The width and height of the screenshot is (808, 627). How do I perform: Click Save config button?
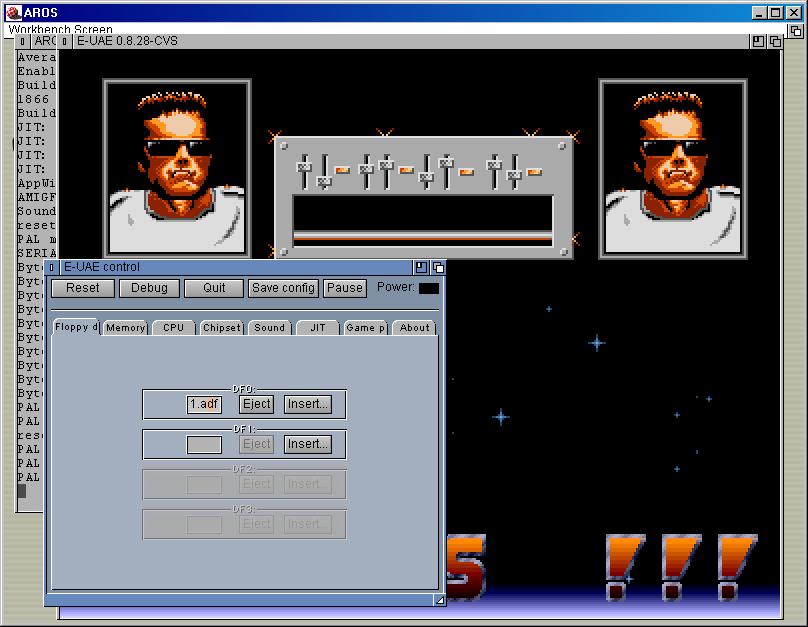(283, 288)
